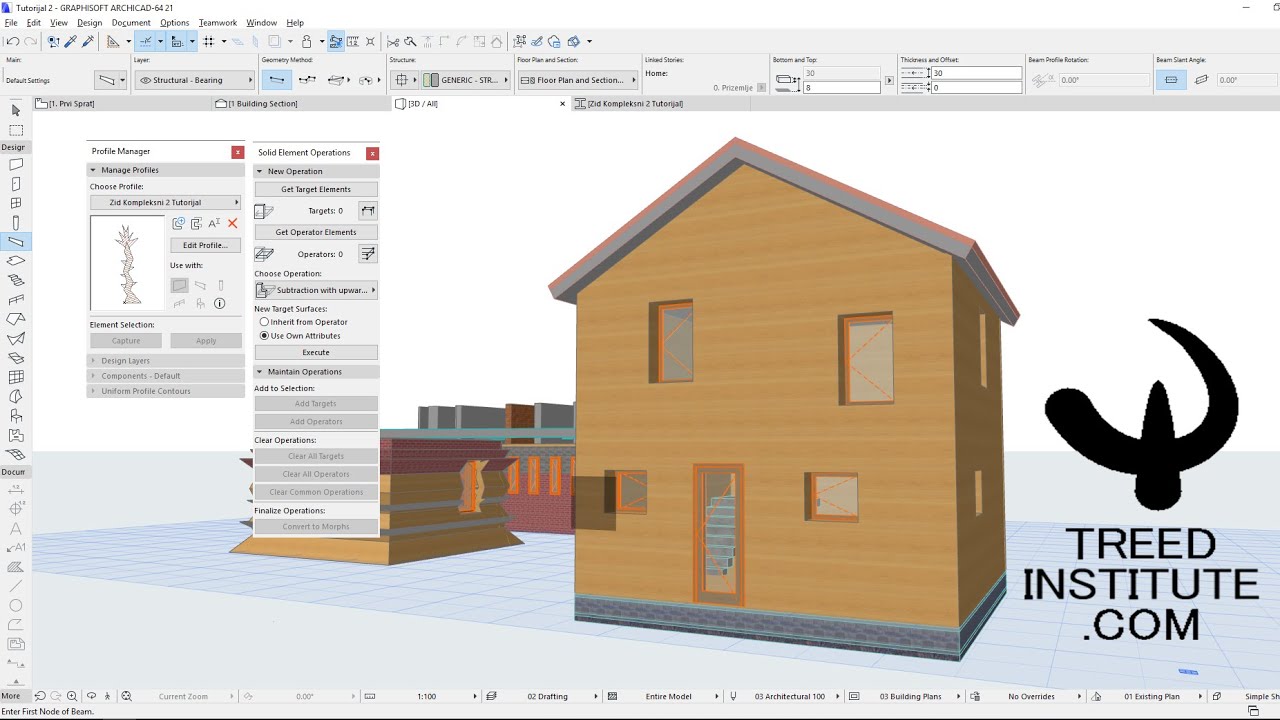This screenshot has width=1280, height=720.
Task: Toggle horizontal beam slant option
Action: coord(1171,80)
